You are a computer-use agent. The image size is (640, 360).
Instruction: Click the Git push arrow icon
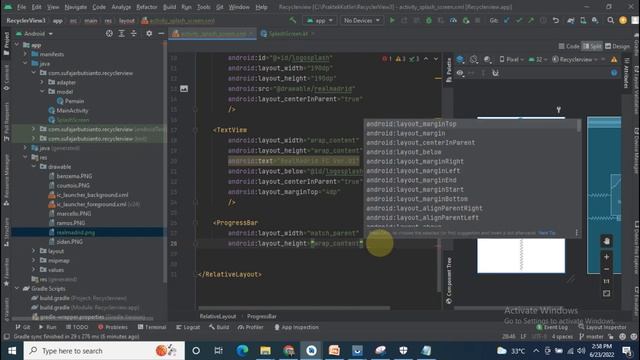531,20
